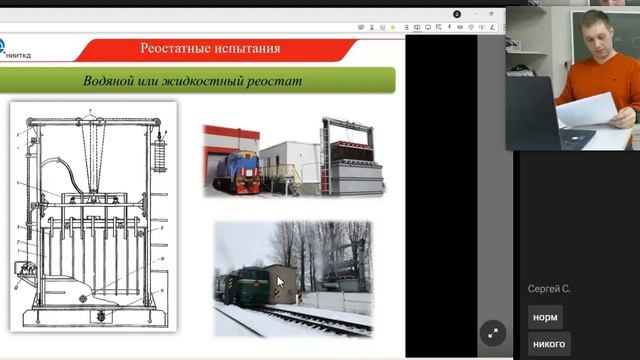Click the 'никого' chat message
This screenshot has width=640, height=360.
pos(549,344)
